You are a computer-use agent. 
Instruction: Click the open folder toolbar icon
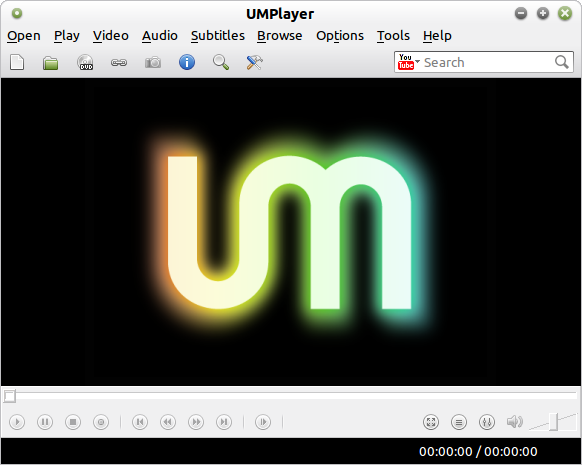(50, 62)
